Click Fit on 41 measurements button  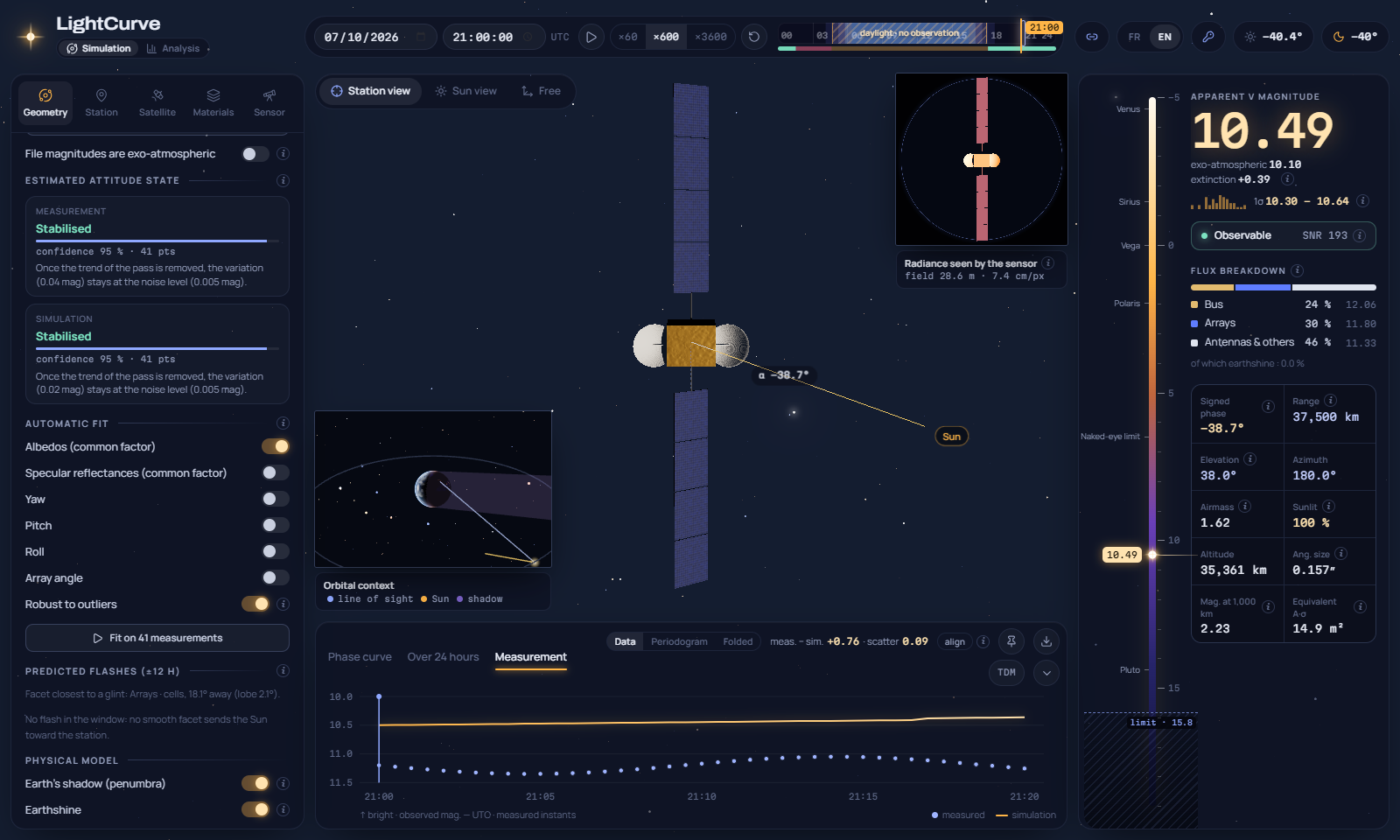(x=157, y=638)
